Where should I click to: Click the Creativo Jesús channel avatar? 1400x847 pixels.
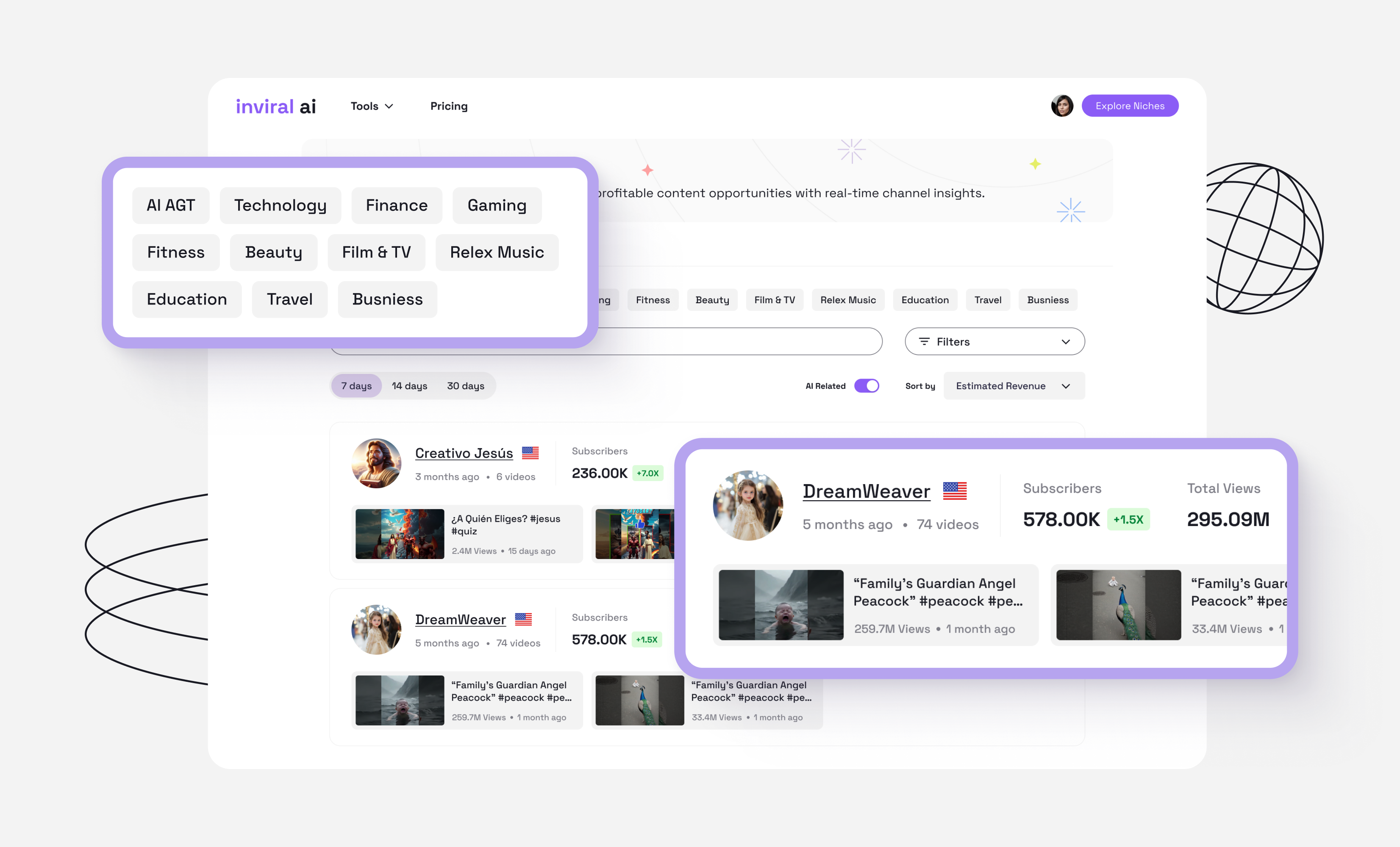[376, 462]
